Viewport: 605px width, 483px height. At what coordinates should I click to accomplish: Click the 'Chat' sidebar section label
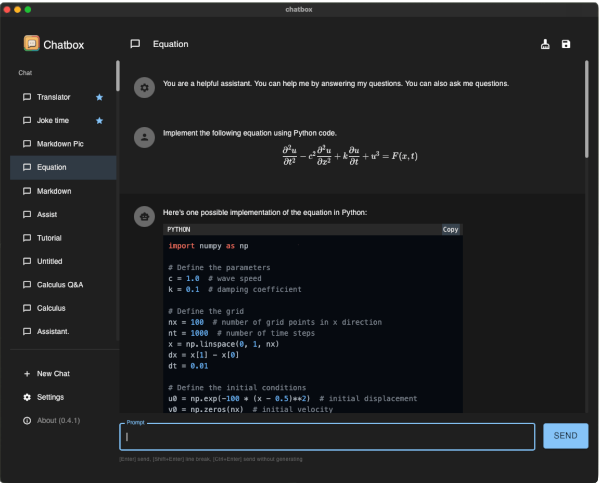coord(25,73)
